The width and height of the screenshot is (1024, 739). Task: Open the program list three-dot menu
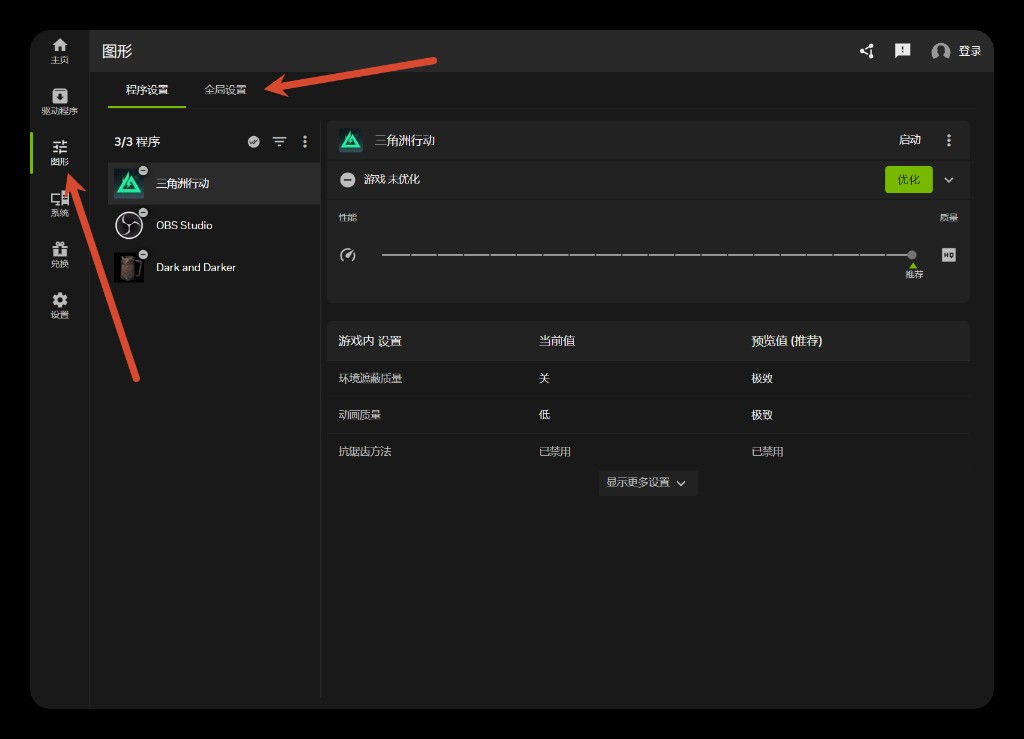[x=305, y=142]
